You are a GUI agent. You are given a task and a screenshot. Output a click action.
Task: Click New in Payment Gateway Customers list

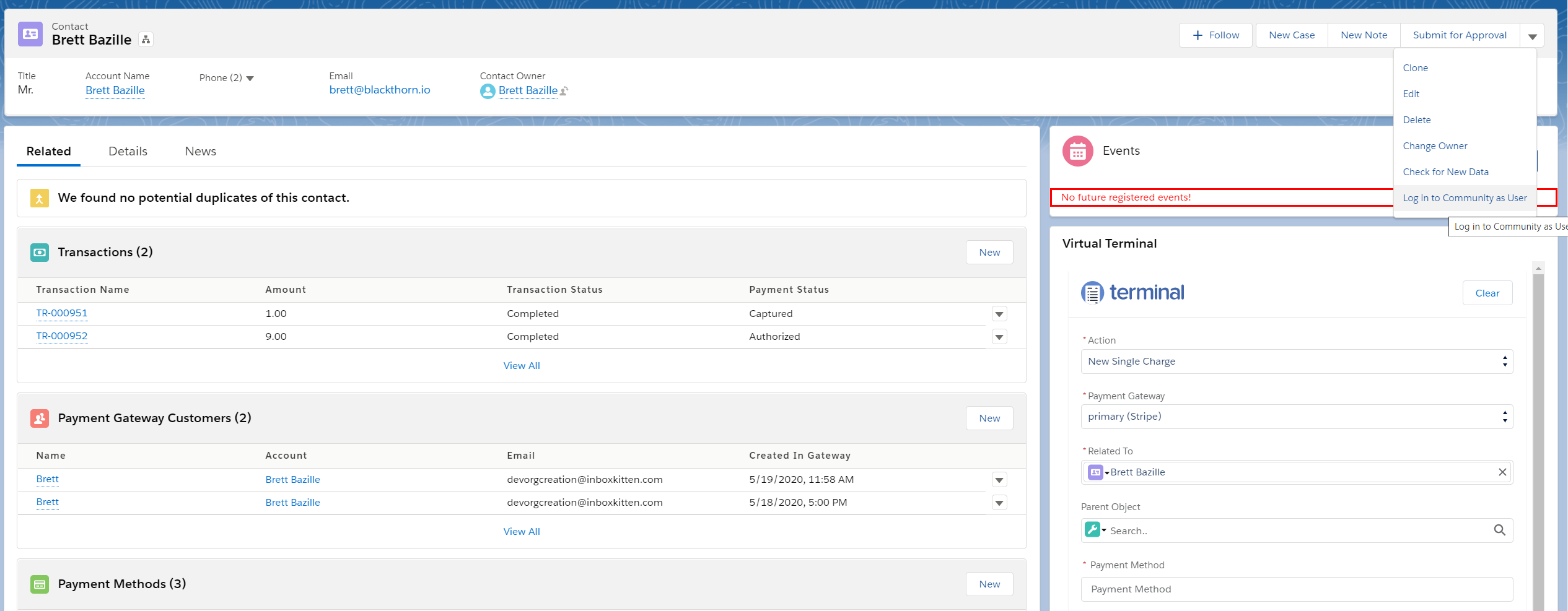[x=989, y=418]
